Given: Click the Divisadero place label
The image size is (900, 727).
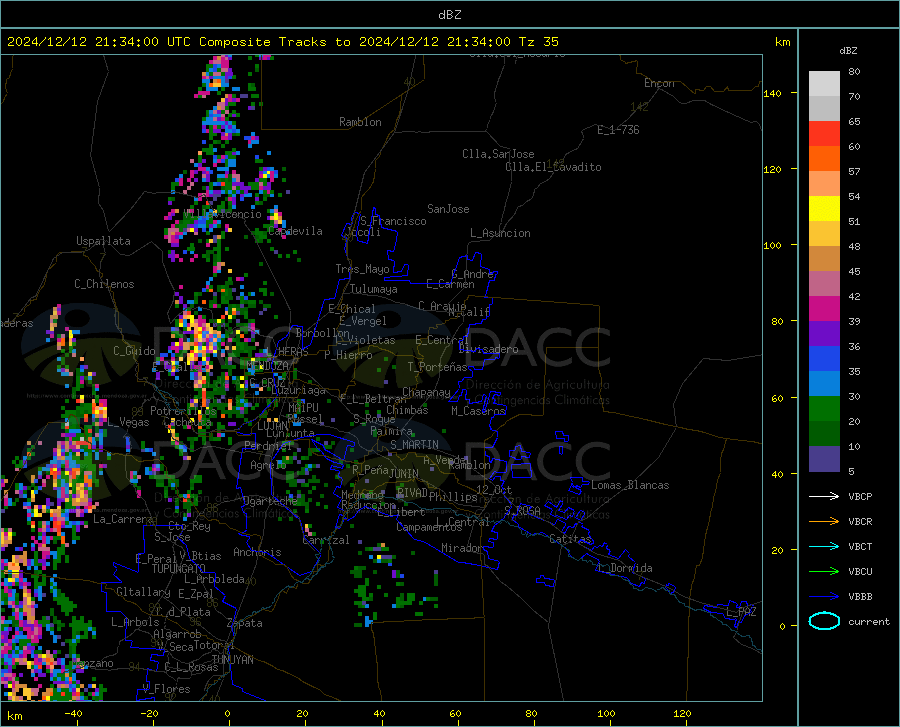Looking at the screenshot, I should (x=488, y=349).
